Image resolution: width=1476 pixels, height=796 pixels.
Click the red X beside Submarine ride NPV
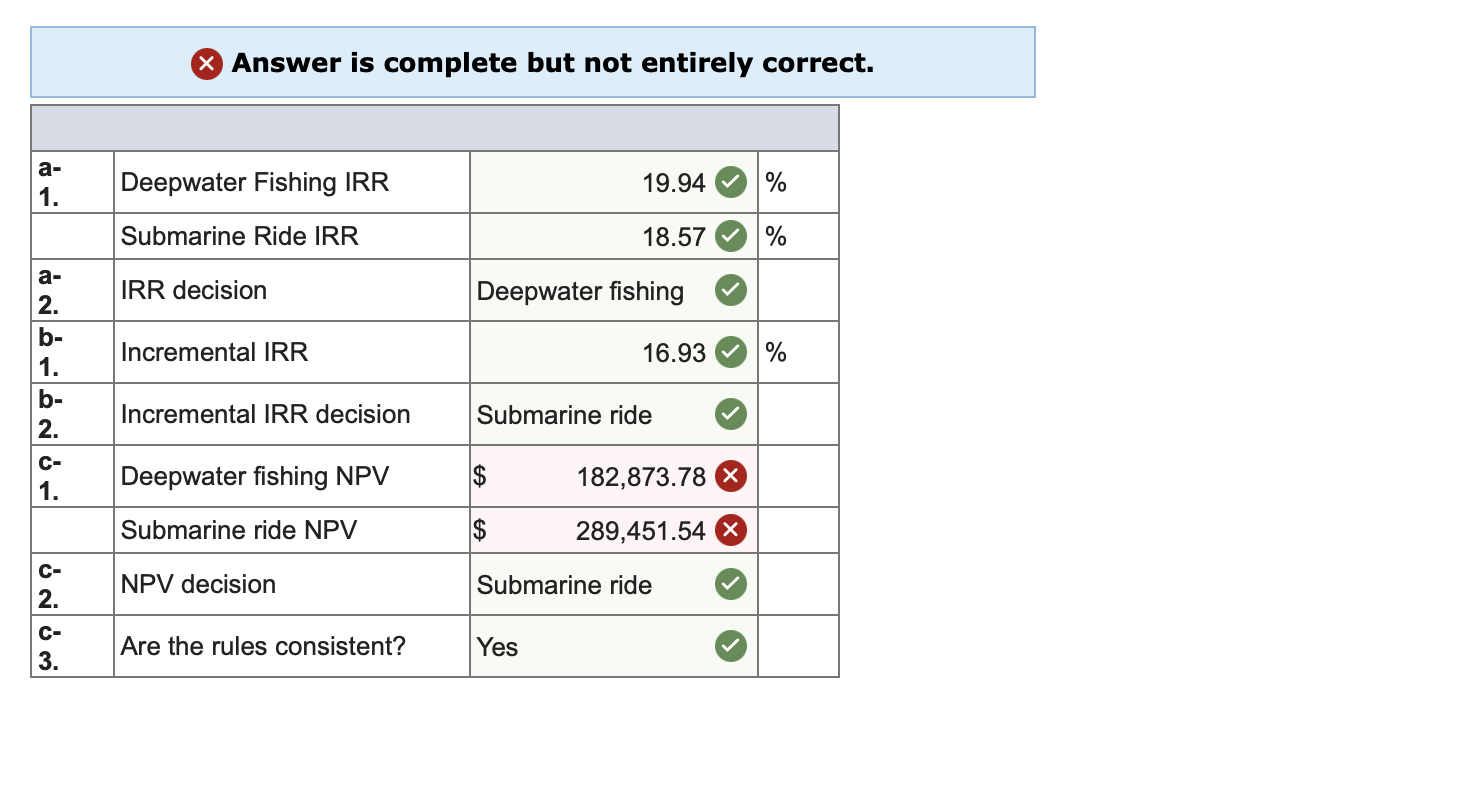point(730,530)
